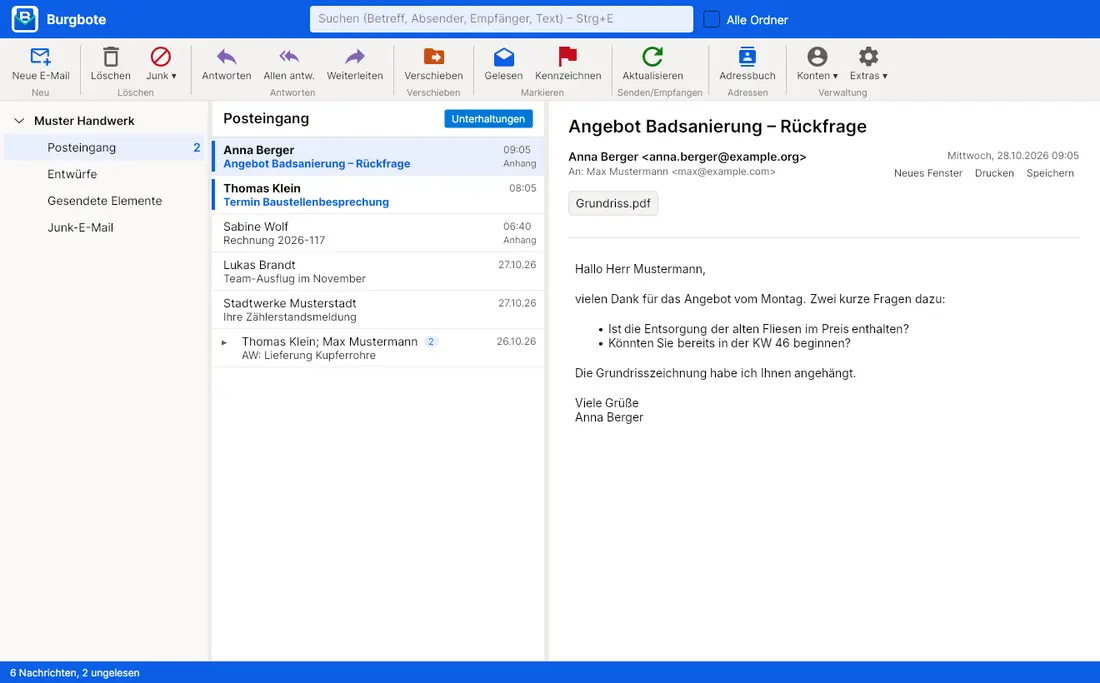The image size is (1100, 683).
Task: Click the recipient line Max Mustermann
Action: click(672, 172)
